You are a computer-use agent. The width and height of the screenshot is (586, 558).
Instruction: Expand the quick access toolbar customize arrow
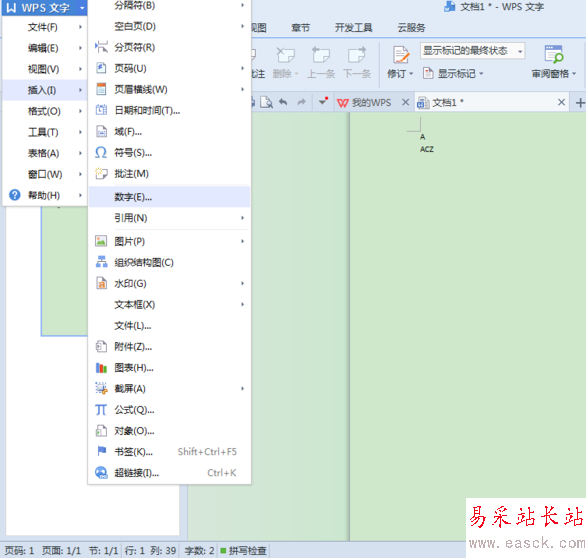pyautogui.click(x=323, y=102)
